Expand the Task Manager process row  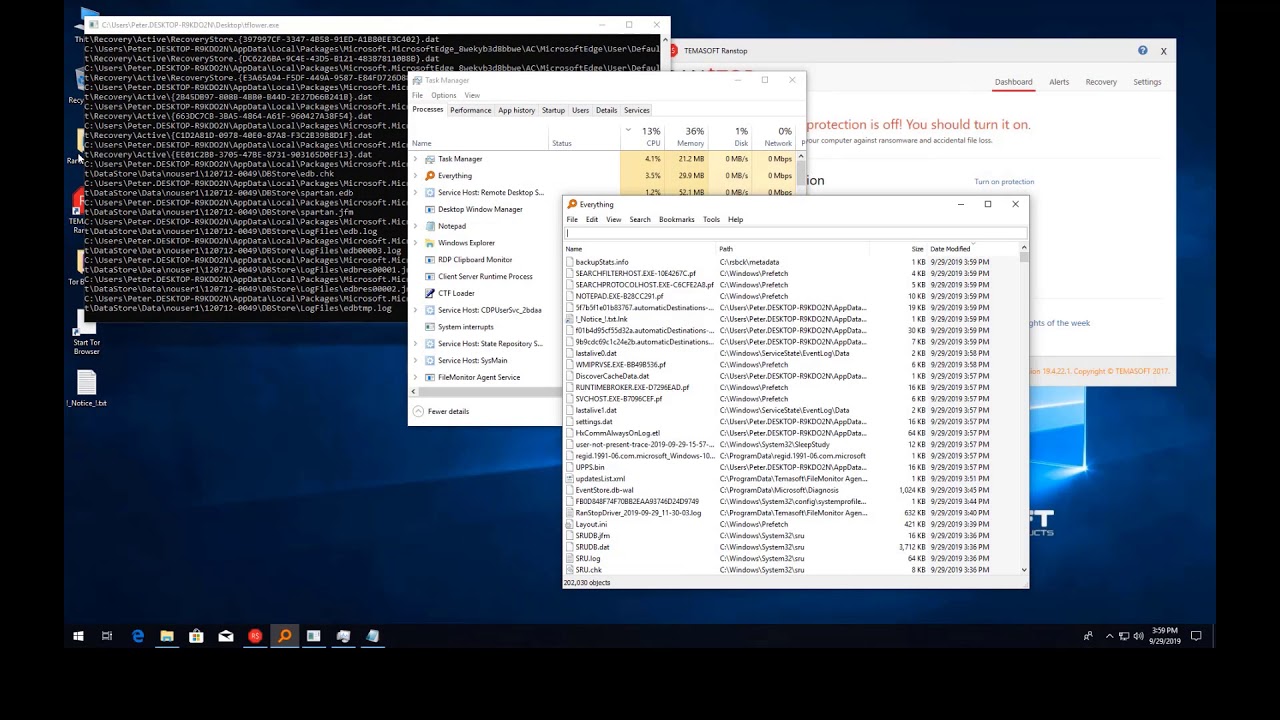coord(416,159)
